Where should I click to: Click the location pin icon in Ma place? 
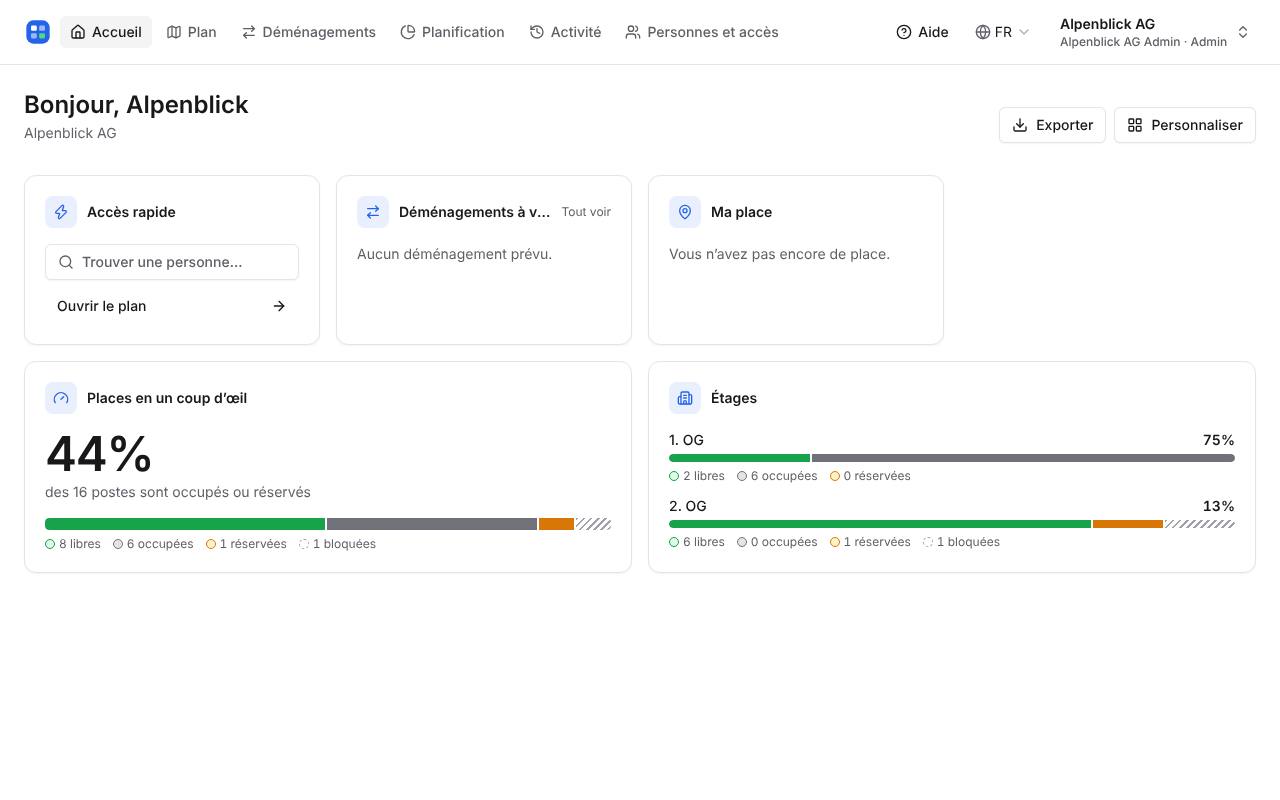tap(685, 212)
